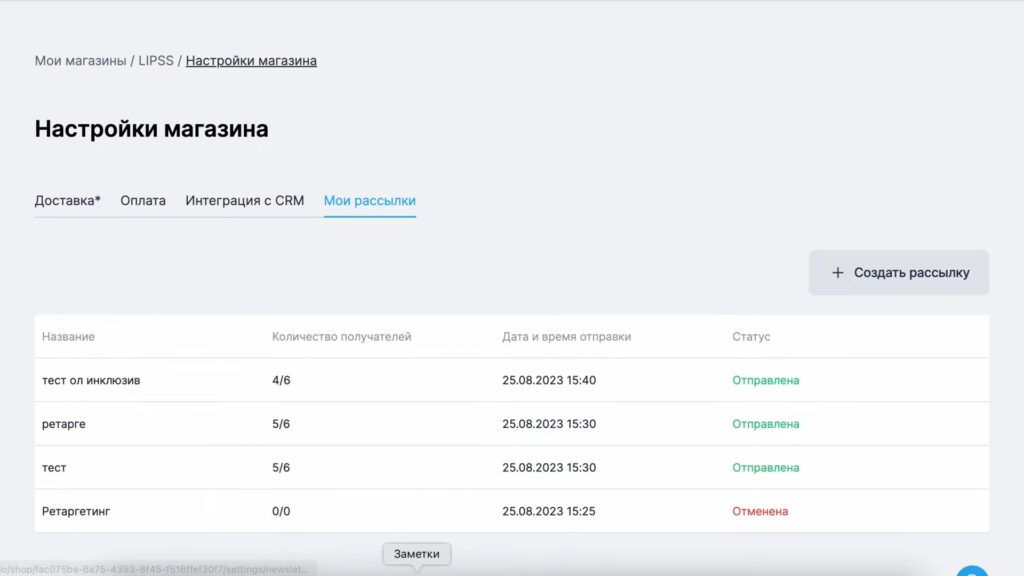Switch to the Оплата tab
This screenshot has width=1024, height=576.
pos(143,200)
